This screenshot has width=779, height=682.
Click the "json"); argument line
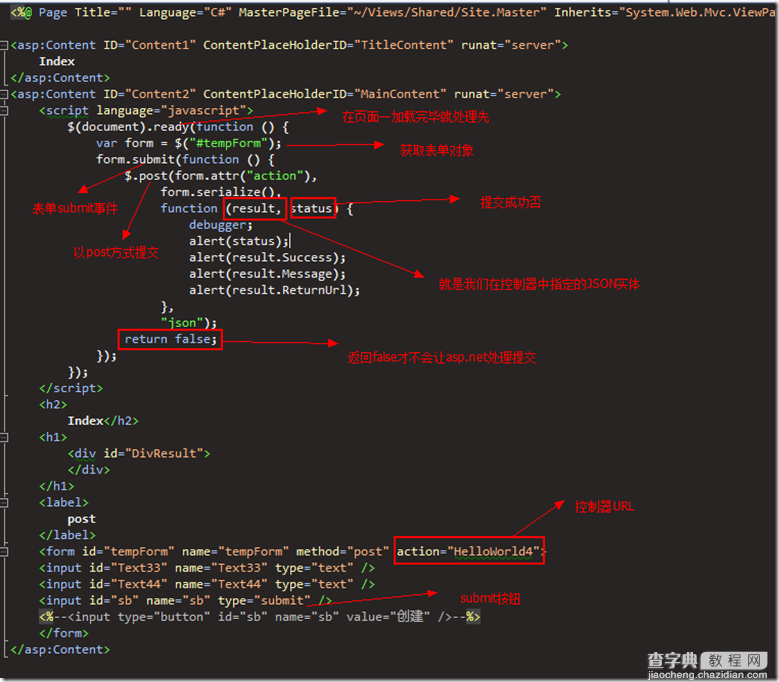tap(189, 323)
